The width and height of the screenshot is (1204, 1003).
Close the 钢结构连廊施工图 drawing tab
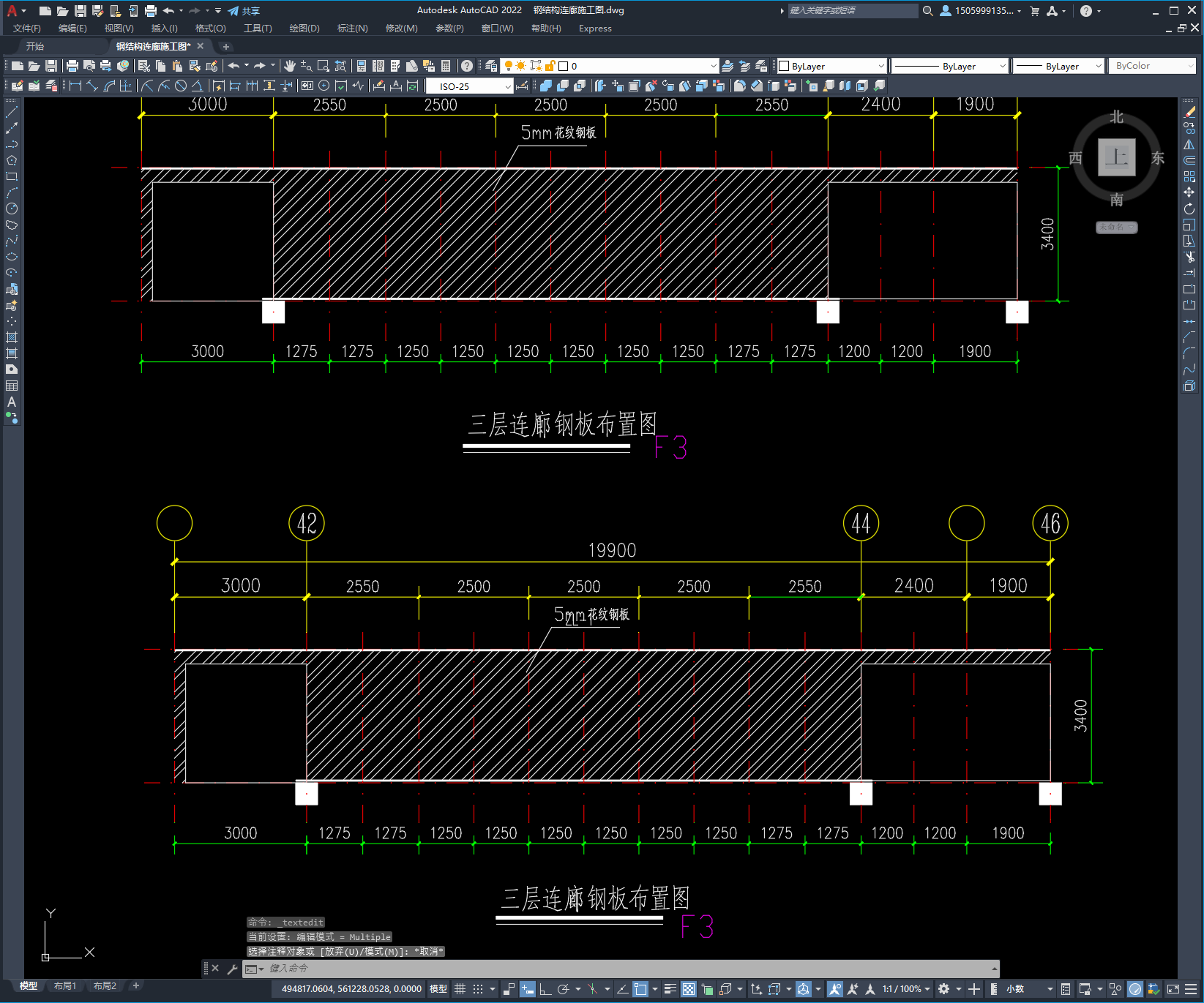[x=201, y=46]
